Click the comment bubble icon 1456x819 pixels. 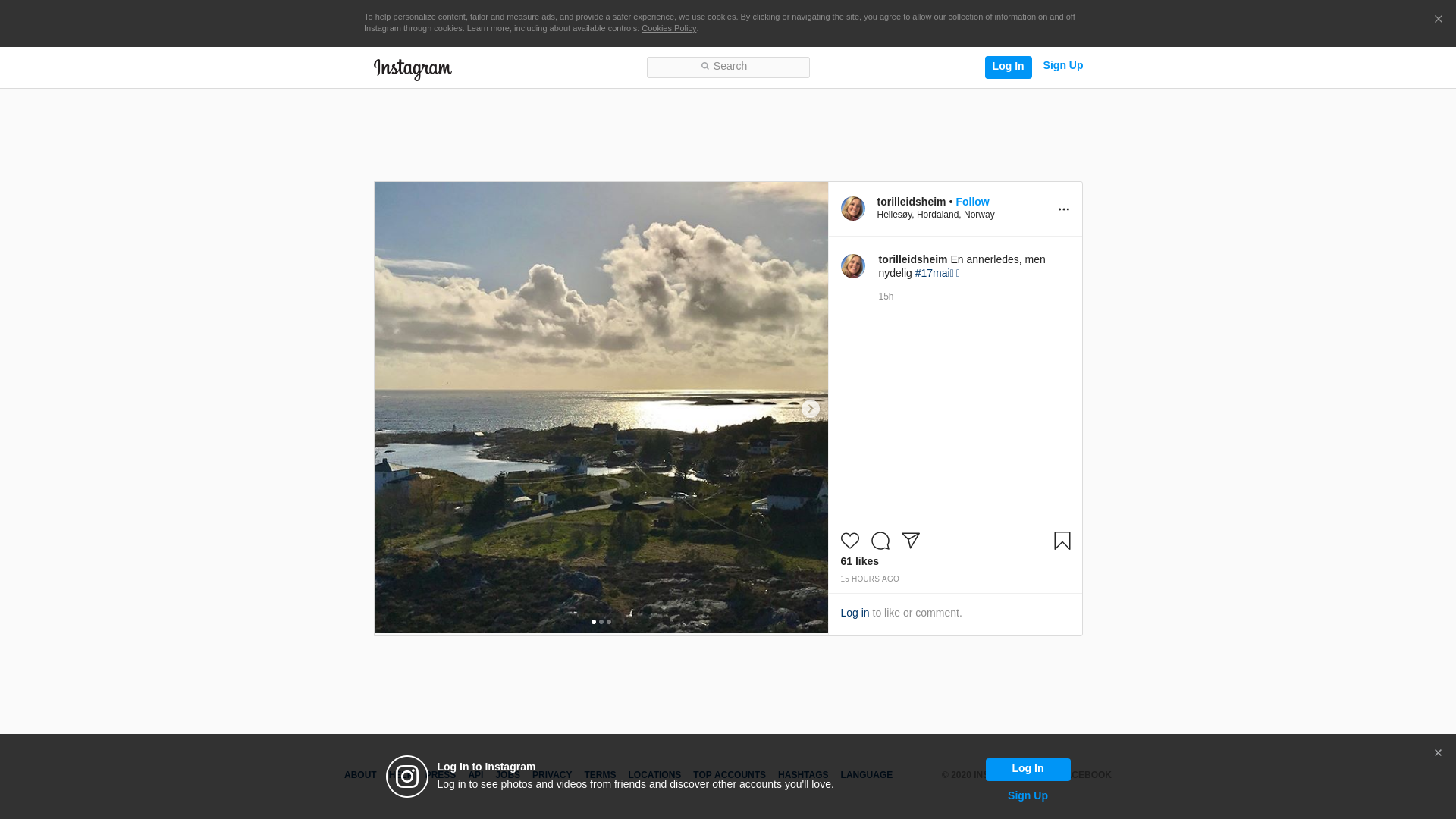point(880,541)
